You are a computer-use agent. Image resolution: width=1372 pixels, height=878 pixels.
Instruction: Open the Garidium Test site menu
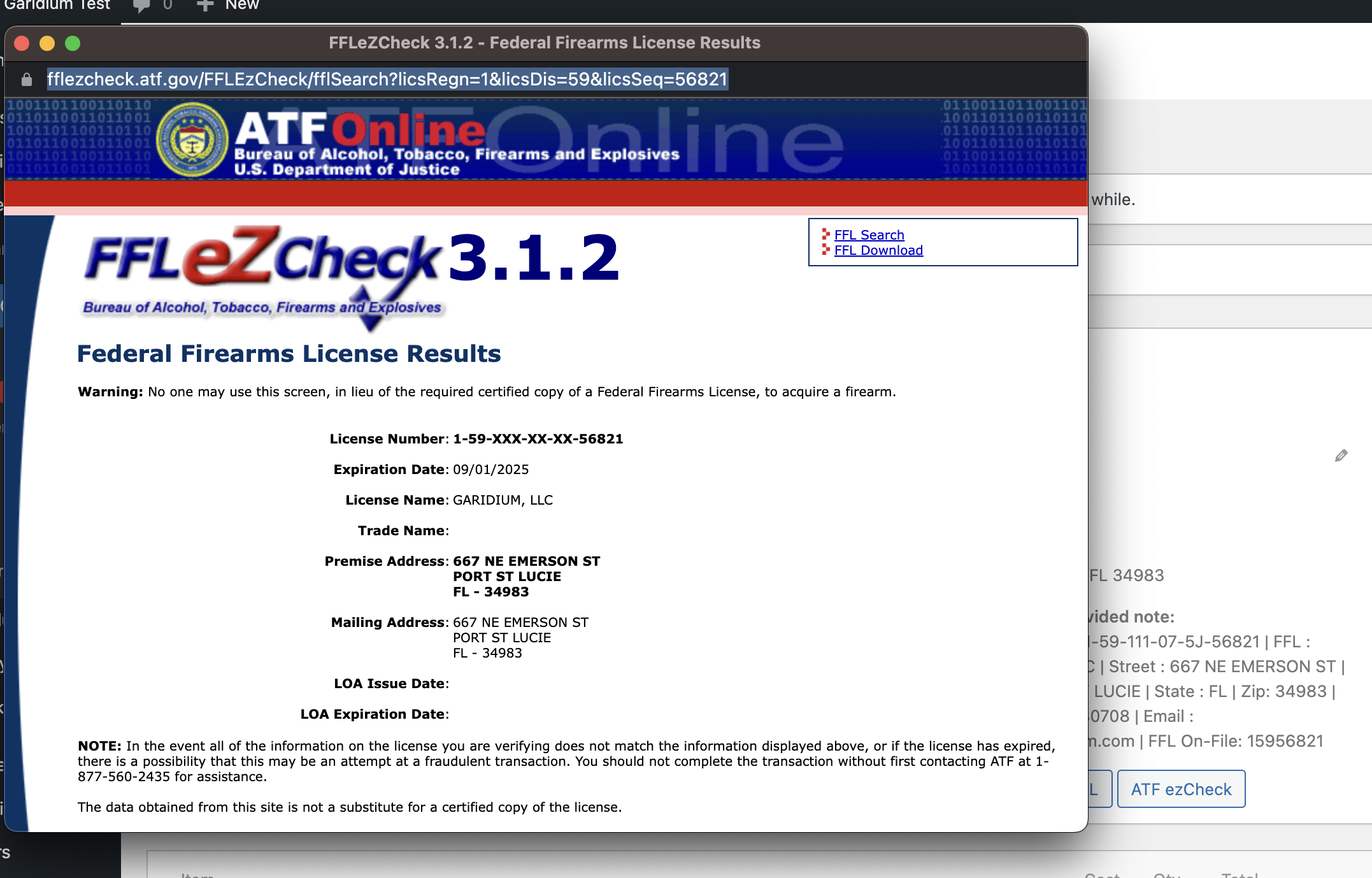point(57,5)
